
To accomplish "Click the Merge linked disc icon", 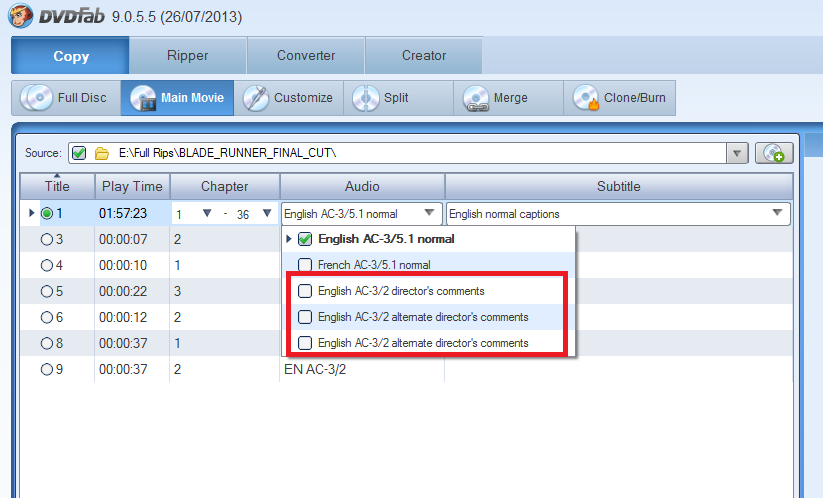I will (x=476, y=98).
